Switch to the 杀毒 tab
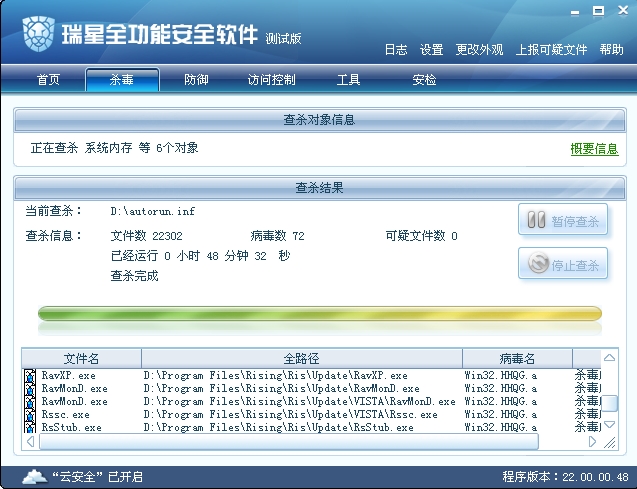637x489 pixels. (122, 80)
